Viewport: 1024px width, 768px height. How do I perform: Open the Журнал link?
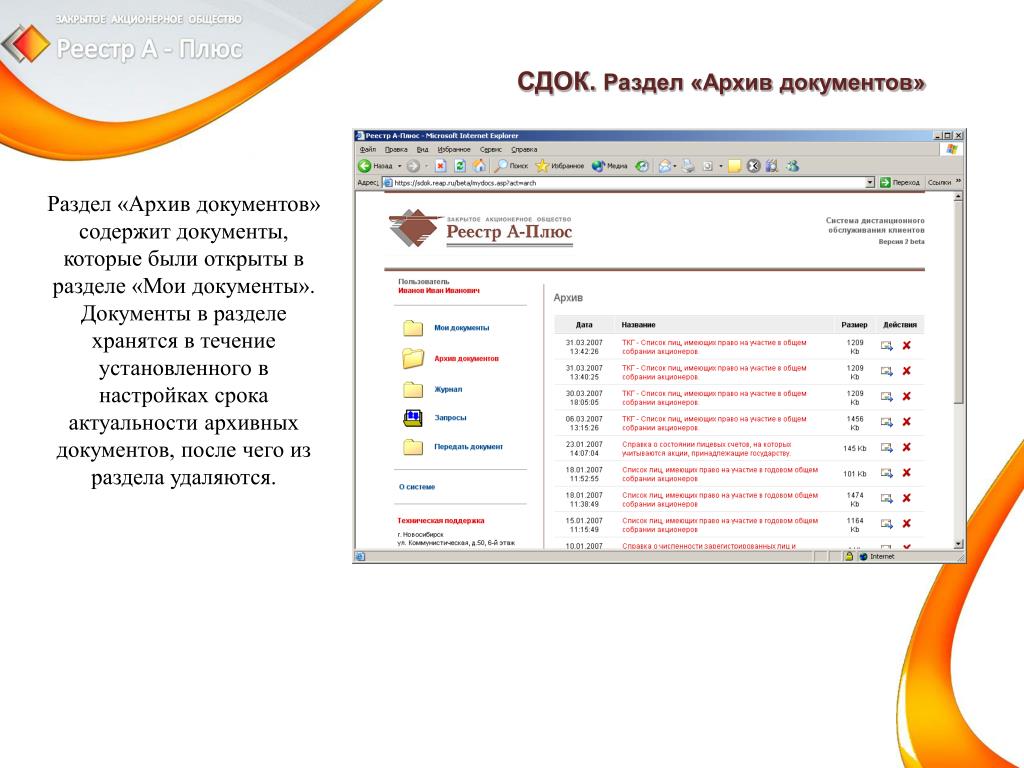(448, 389)
